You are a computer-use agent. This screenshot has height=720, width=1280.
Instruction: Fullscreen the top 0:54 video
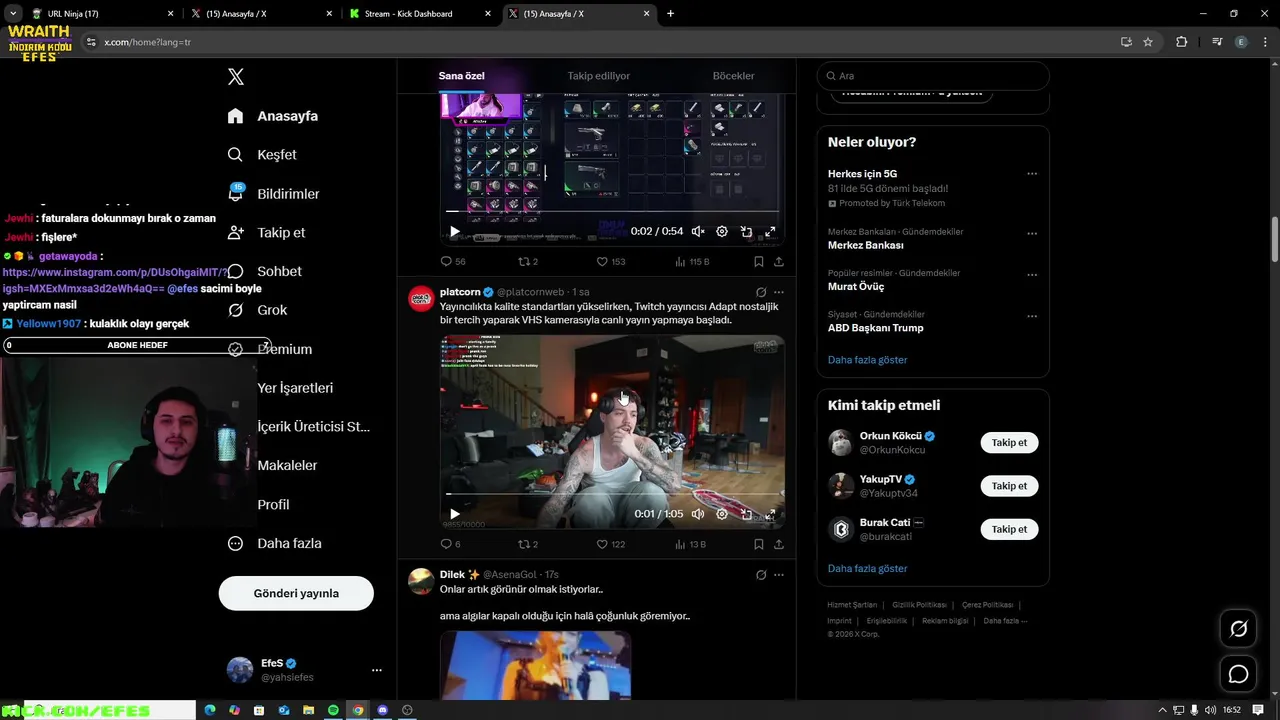tap(770, 232)
